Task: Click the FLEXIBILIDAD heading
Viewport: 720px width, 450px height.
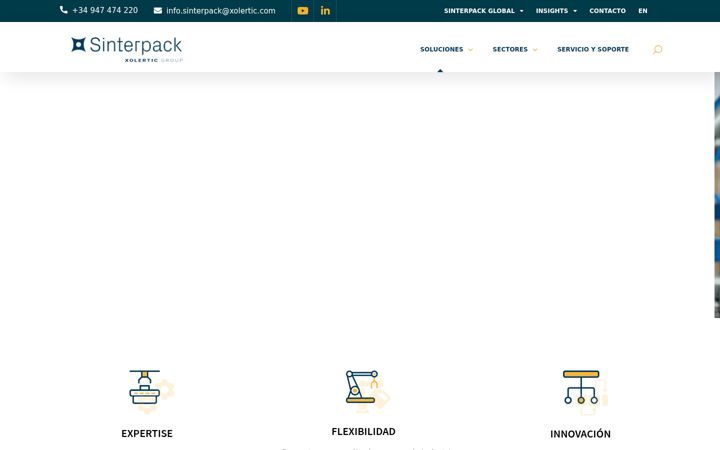Action: tap(363, 432)
